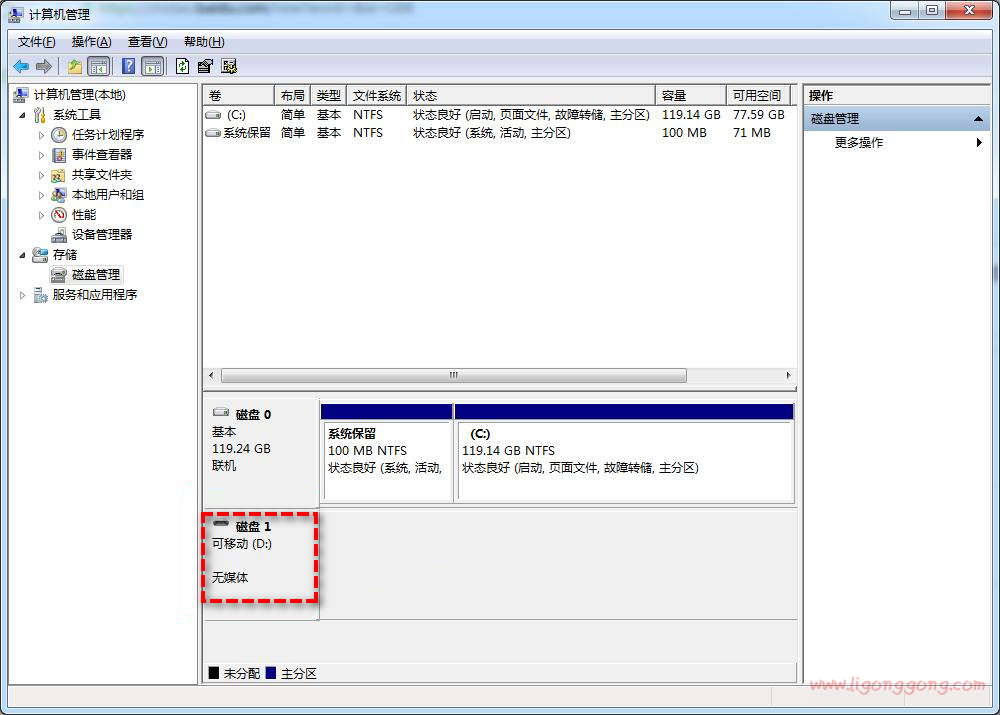Click the Back arrow toolbar icon
The image size is (1000, 715).
coord(21,66)
